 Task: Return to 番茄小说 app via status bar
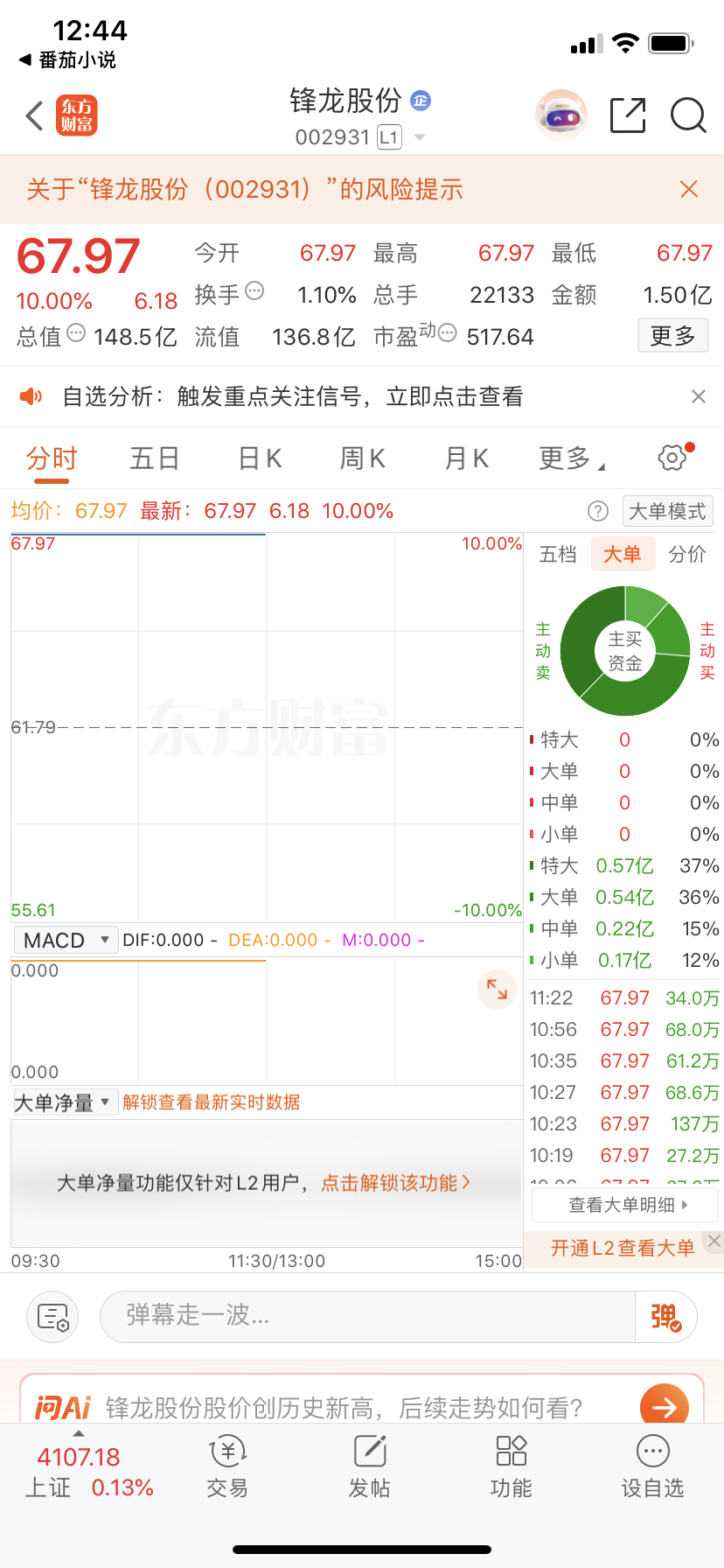point(67,59)
